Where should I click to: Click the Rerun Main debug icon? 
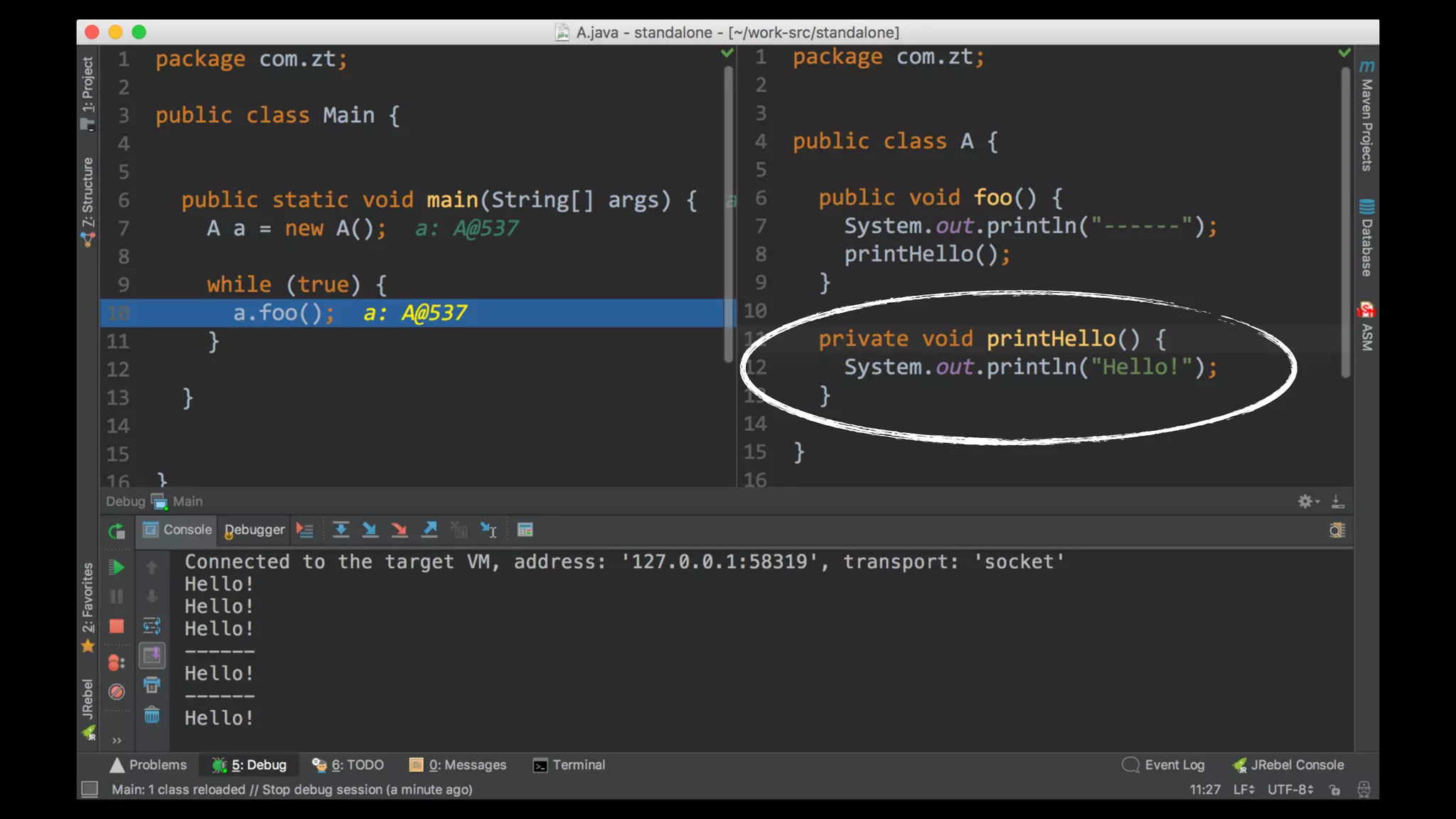117,530
